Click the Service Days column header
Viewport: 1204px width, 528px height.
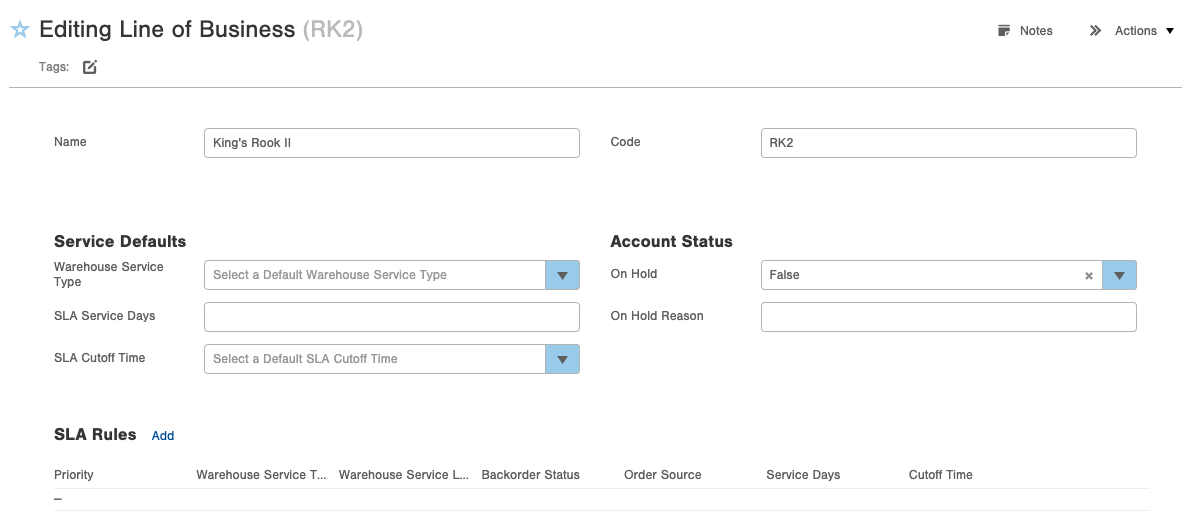tap(803, 475)
